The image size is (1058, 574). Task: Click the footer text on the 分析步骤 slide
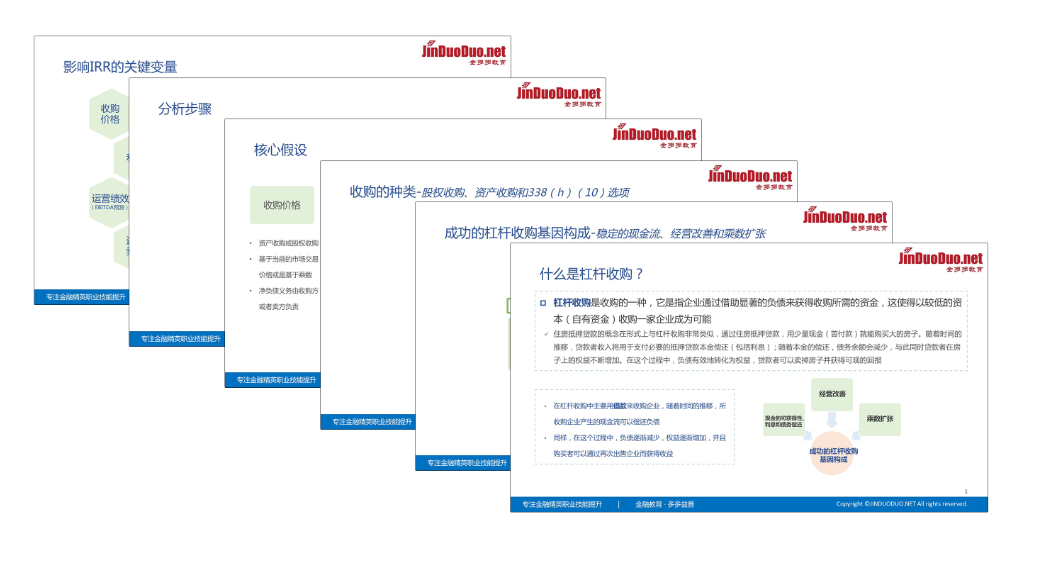[180, 339]
